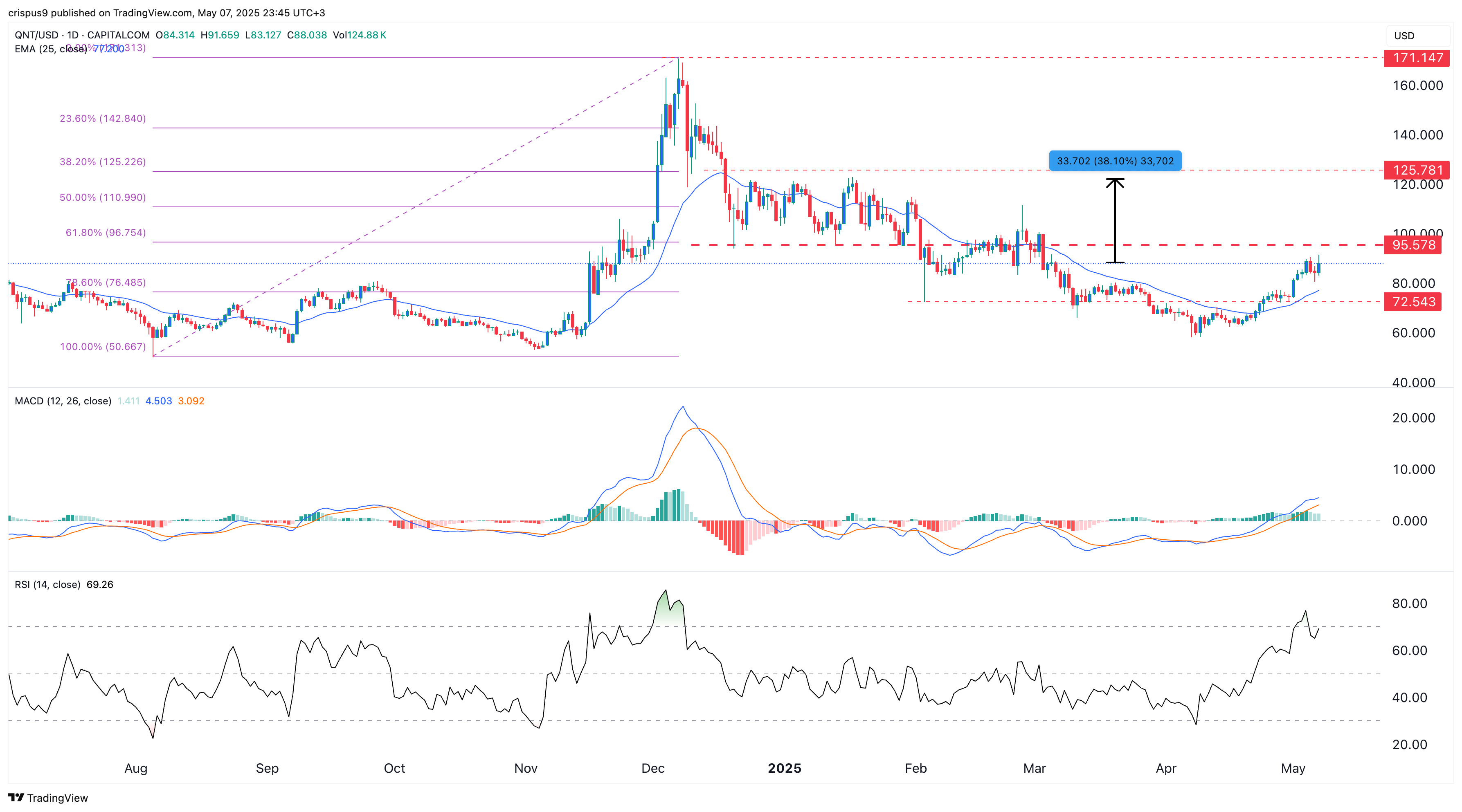Click the 80.000 price axis label
Image resolution: width=1462 pixels, height=812 pixels.
click(x=1413, y=284)
